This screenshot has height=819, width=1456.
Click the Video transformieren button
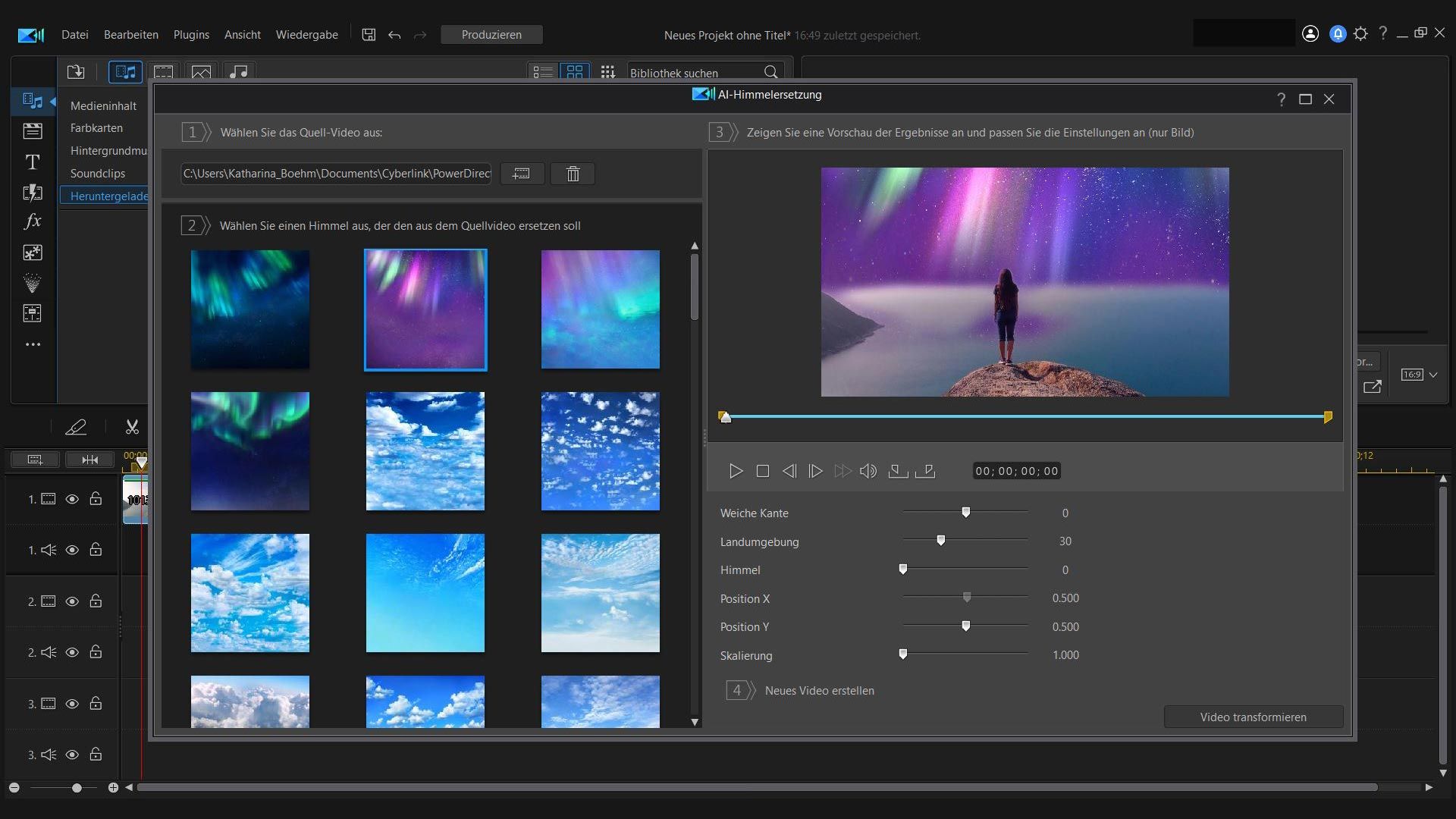(1253, 717)
